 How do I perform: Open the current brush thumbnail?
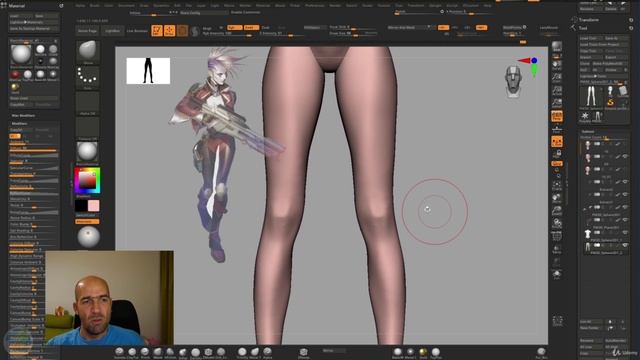point(87,51)
